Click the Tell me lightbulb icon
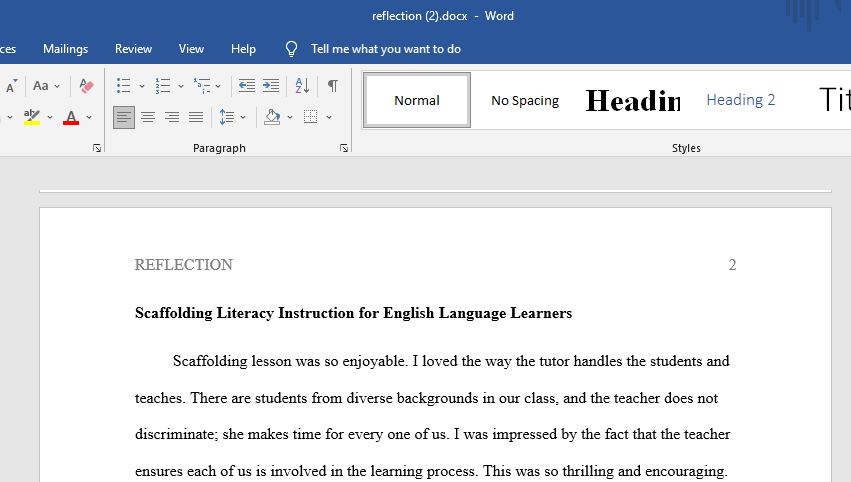The height and width of the screenshot is (482, 851). pyautogui.click(x=291, y=49)
